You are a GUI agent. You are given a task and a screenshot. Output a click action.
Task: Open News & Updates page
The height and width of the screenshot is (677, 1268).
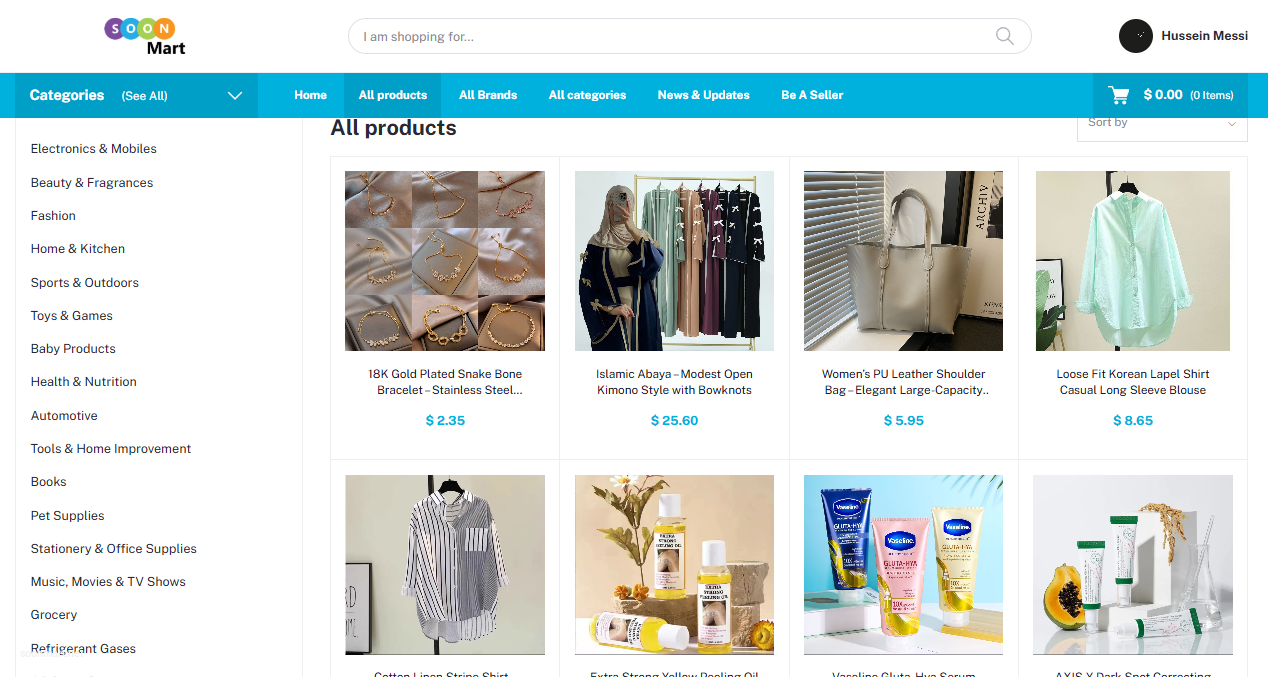tap(703, 95)
